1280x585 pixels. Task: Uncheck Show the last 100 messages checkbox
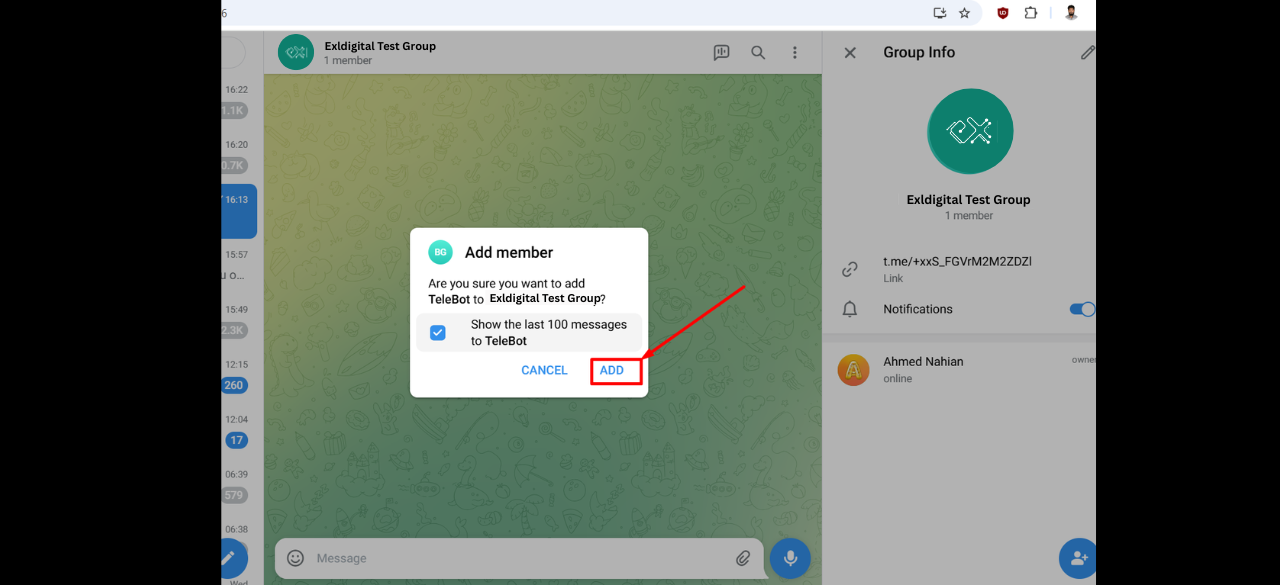point(437,333)
